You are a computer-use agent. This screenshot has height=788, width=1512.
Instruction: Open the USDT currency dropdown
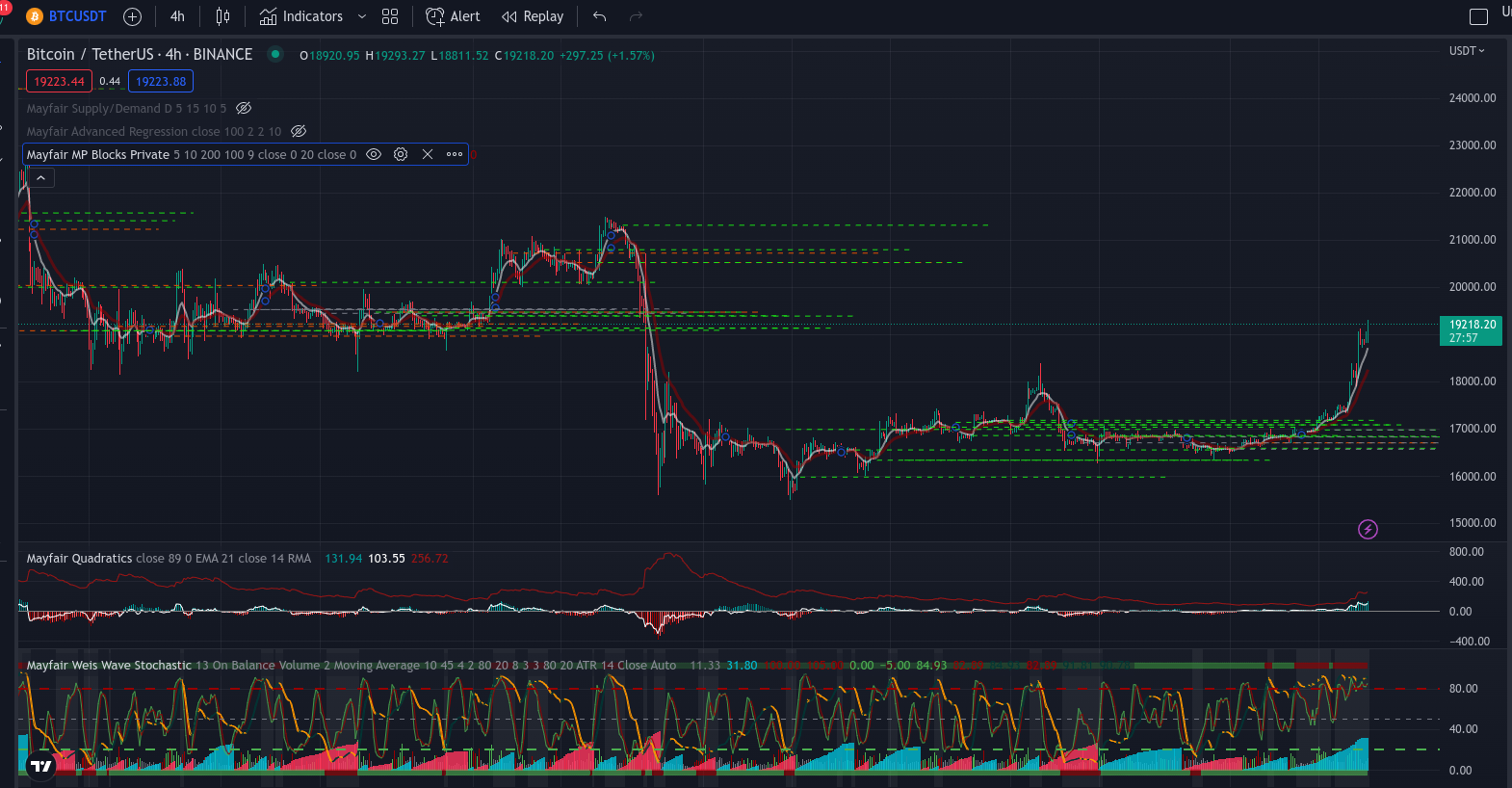[x=1467, y=51]
